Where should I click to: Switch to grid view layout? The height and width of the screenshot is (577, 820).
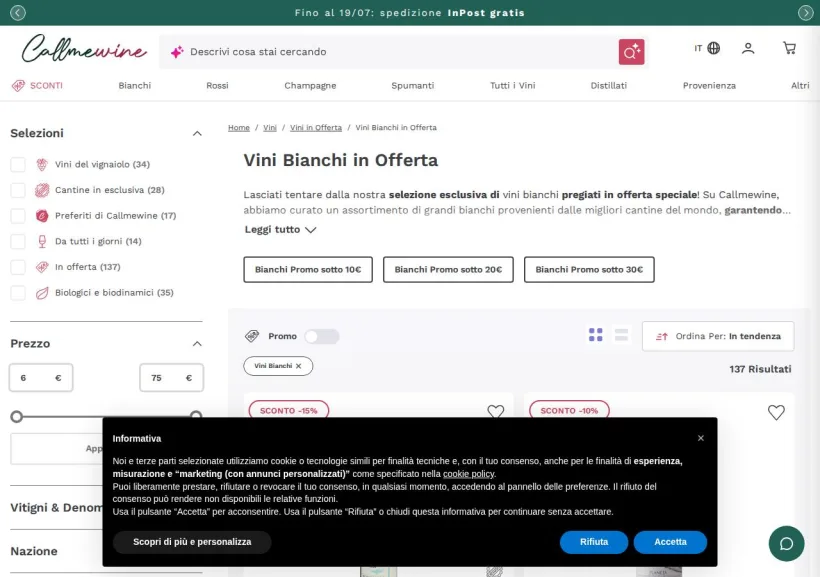pyautogui.click(x=595, y=335)
